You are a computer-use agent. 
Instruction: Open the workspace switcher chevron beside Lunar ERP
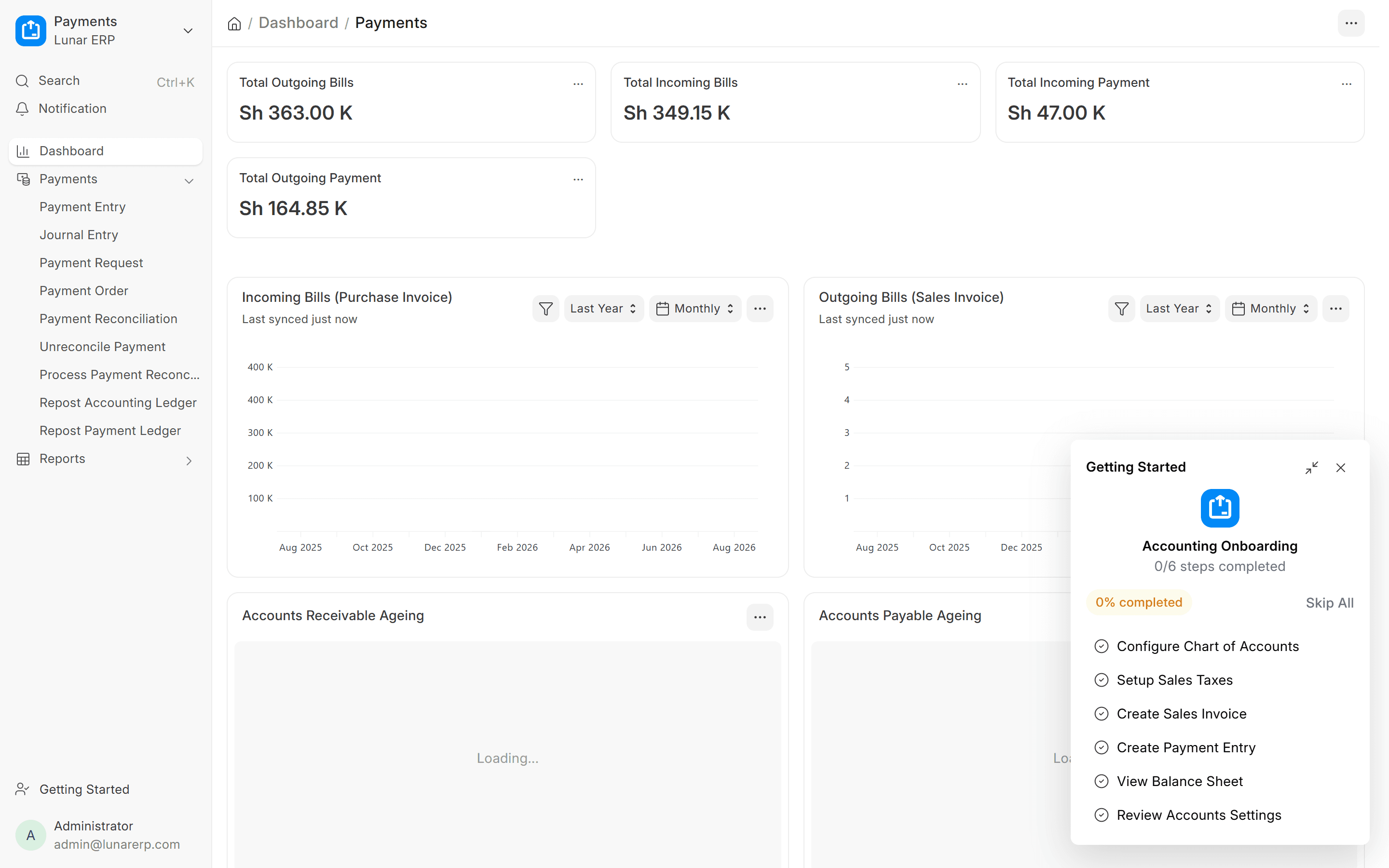(x=188, y=30)
